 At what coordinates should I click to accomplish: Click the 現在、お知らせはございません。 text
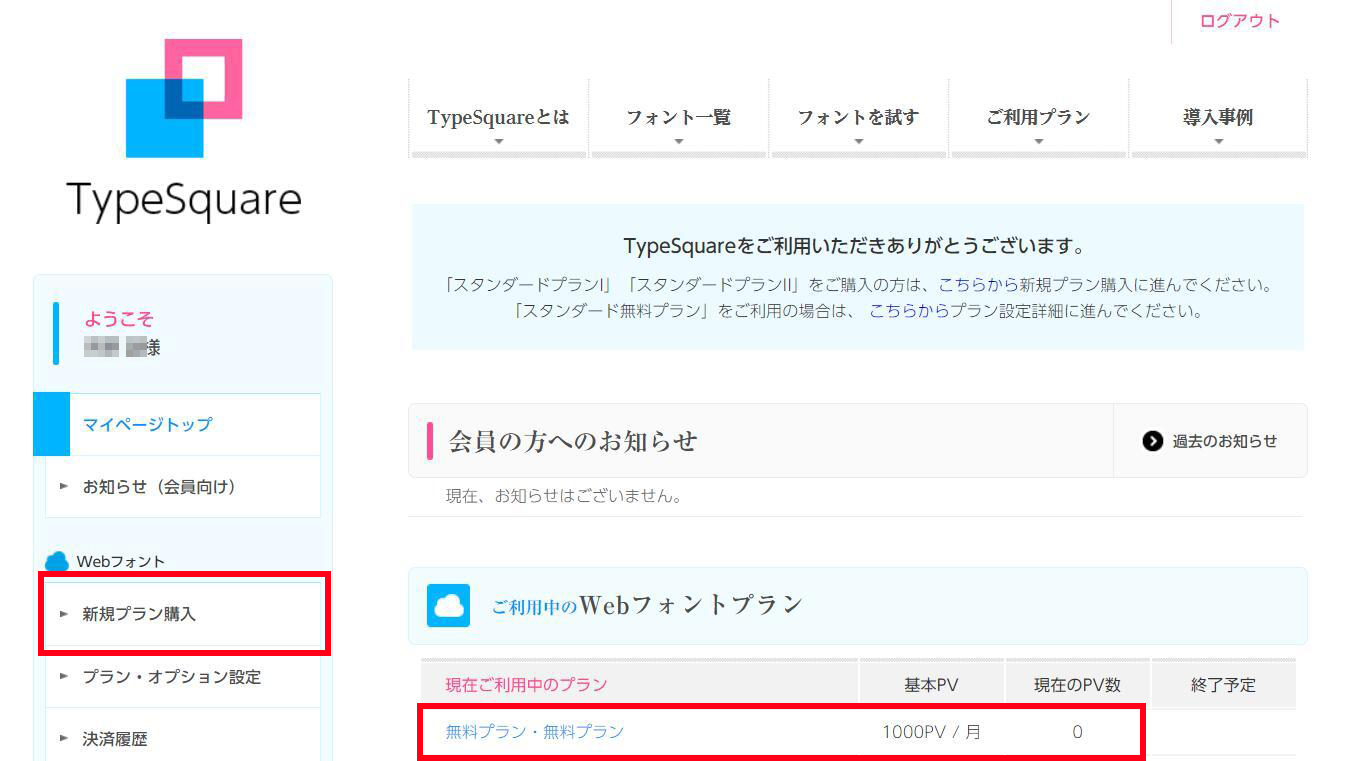tap(564, 496)
